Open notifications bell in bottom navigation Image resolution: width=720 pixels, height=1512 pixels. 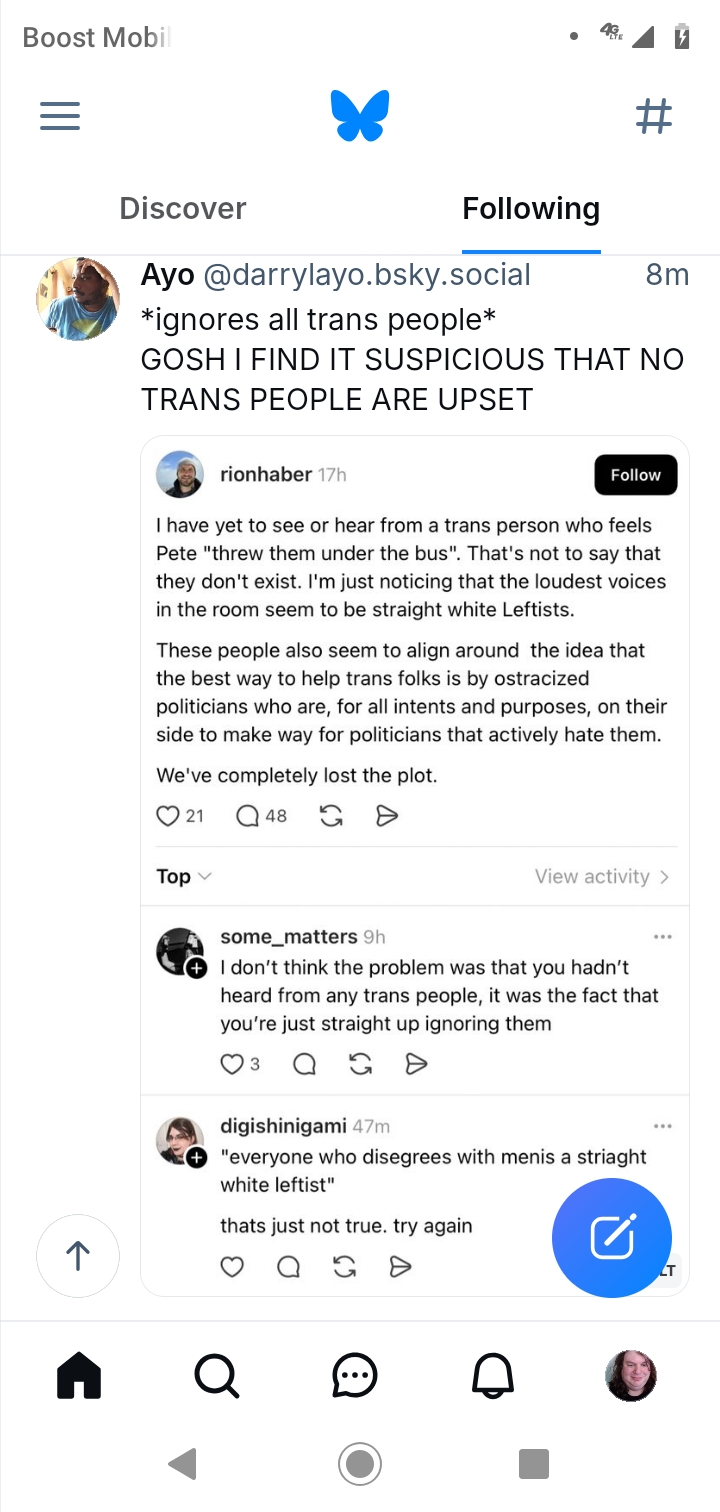click(x=493, y=1376)
